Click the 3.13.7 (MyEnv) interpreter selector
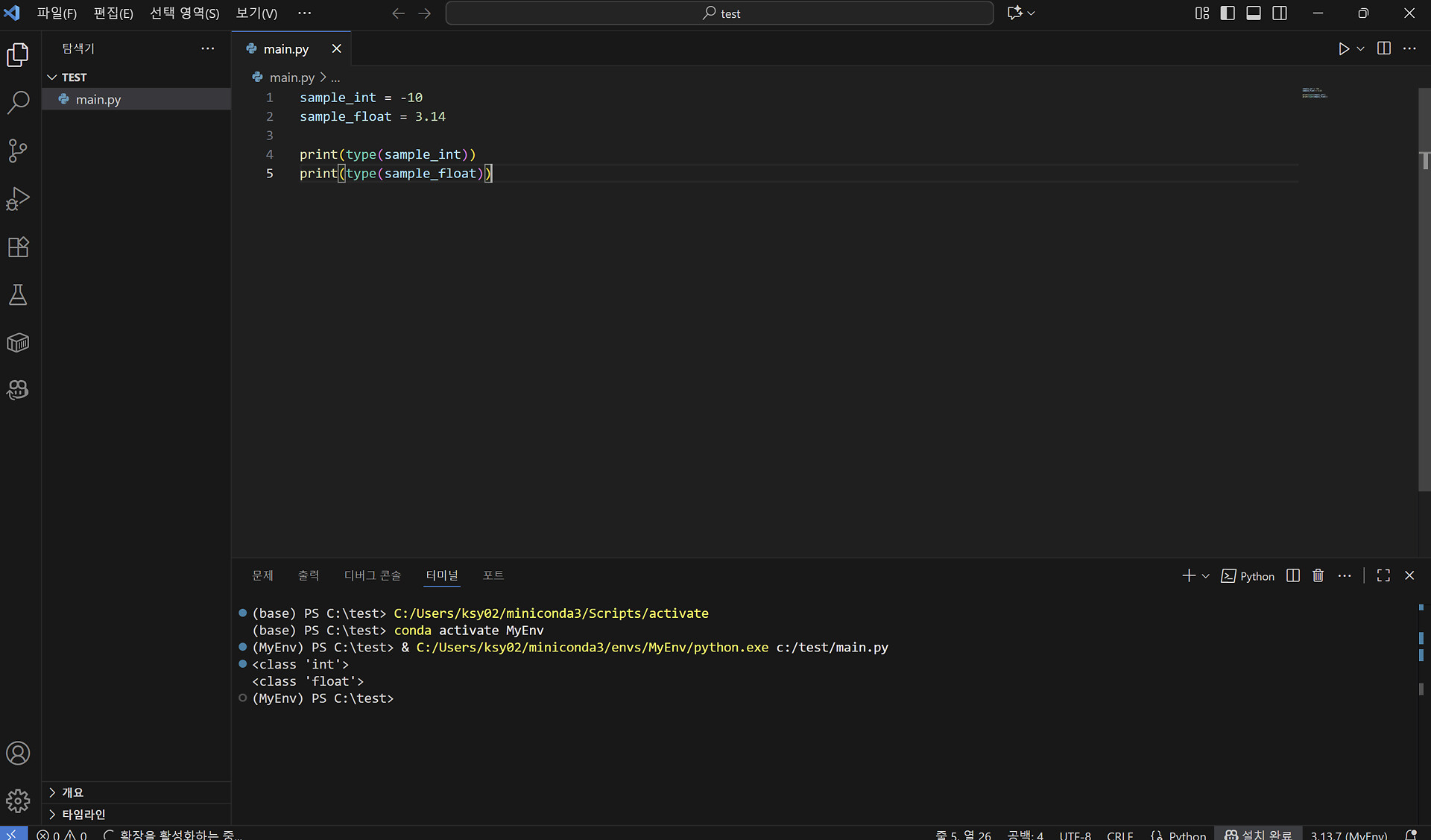Image resolution: width=1431 pixels, height=840 pixels. [1348, 835]
